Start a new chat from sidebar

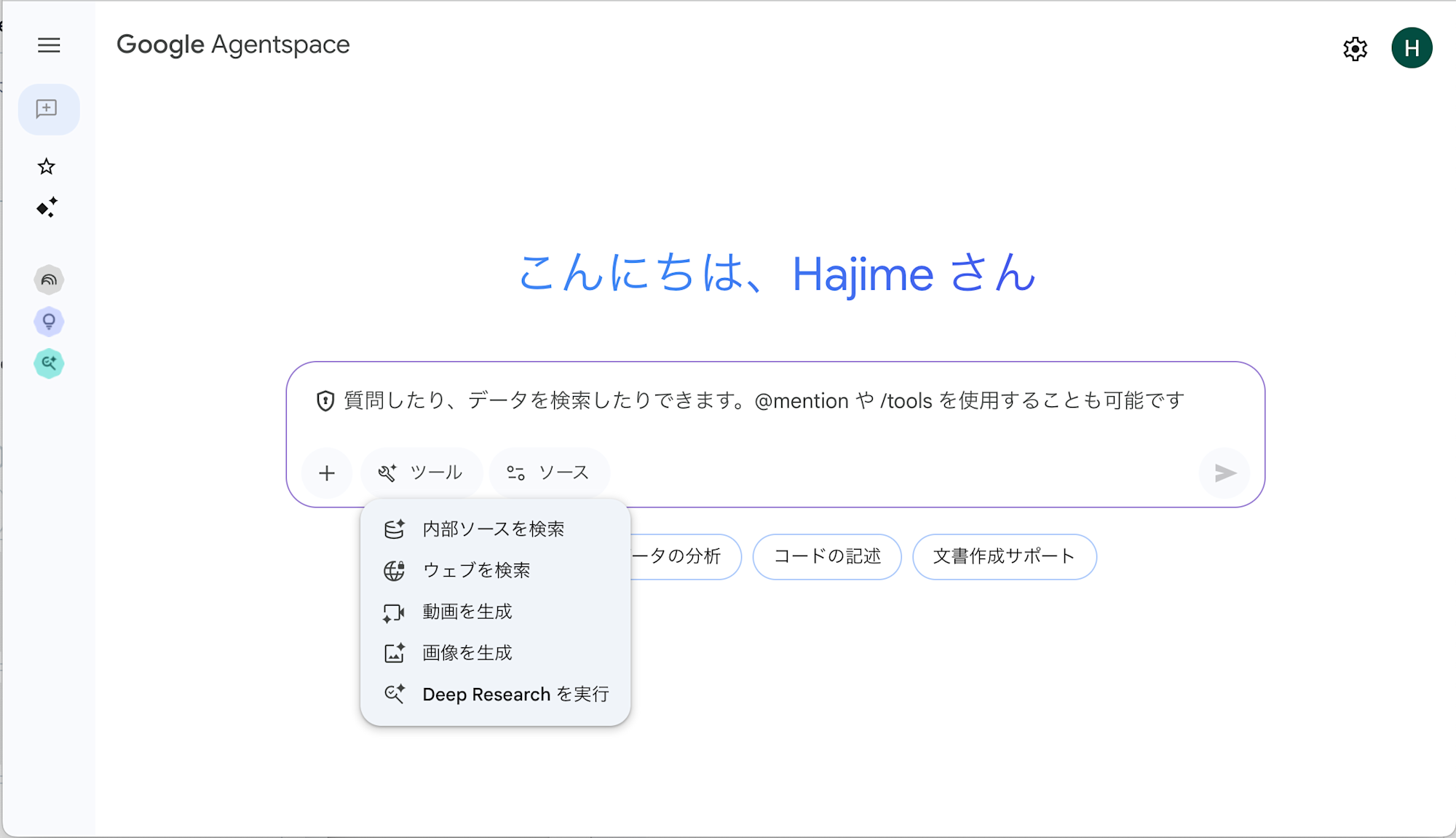click(x=48, y=109)
